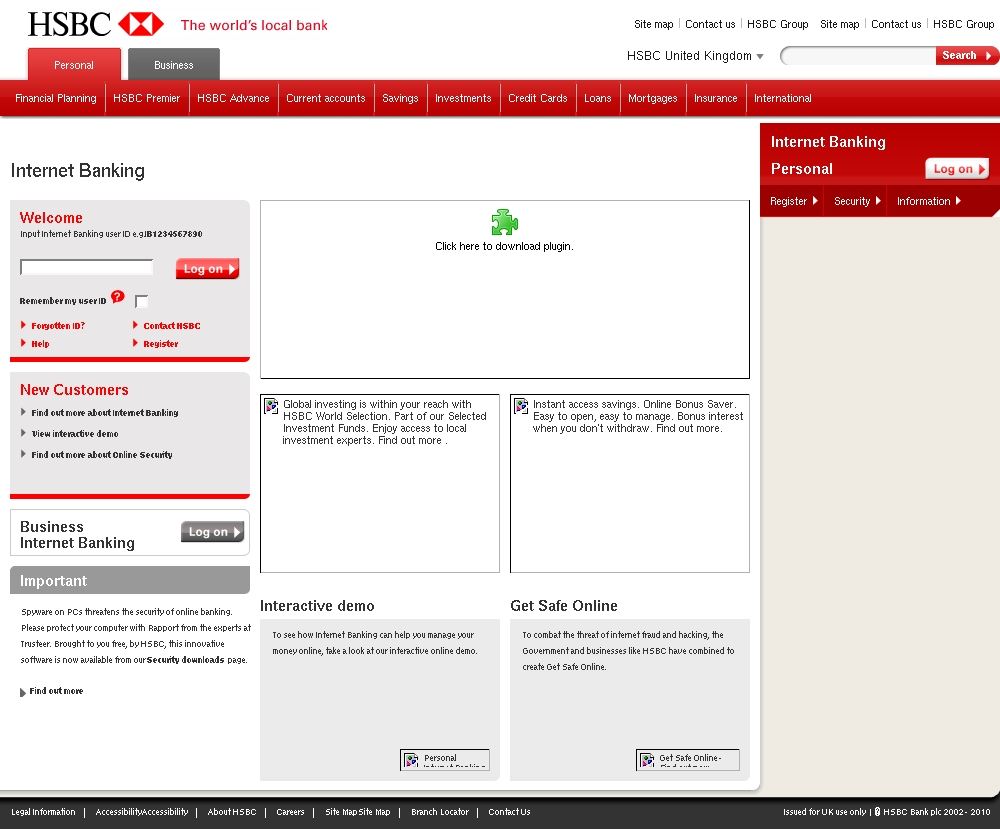Click the Site Map footer link
This screenshot has height=829, width=1000.
[x=358, y=812]
